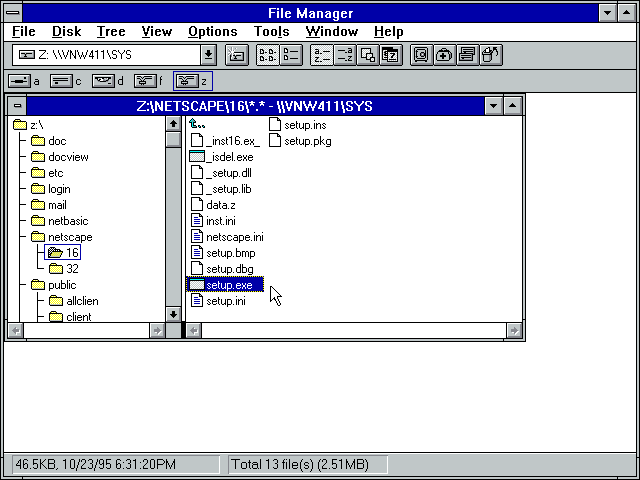The height and width of the screenshot is (480, 640).
Task: Toggle the Name-only view button
Action: 267,55
